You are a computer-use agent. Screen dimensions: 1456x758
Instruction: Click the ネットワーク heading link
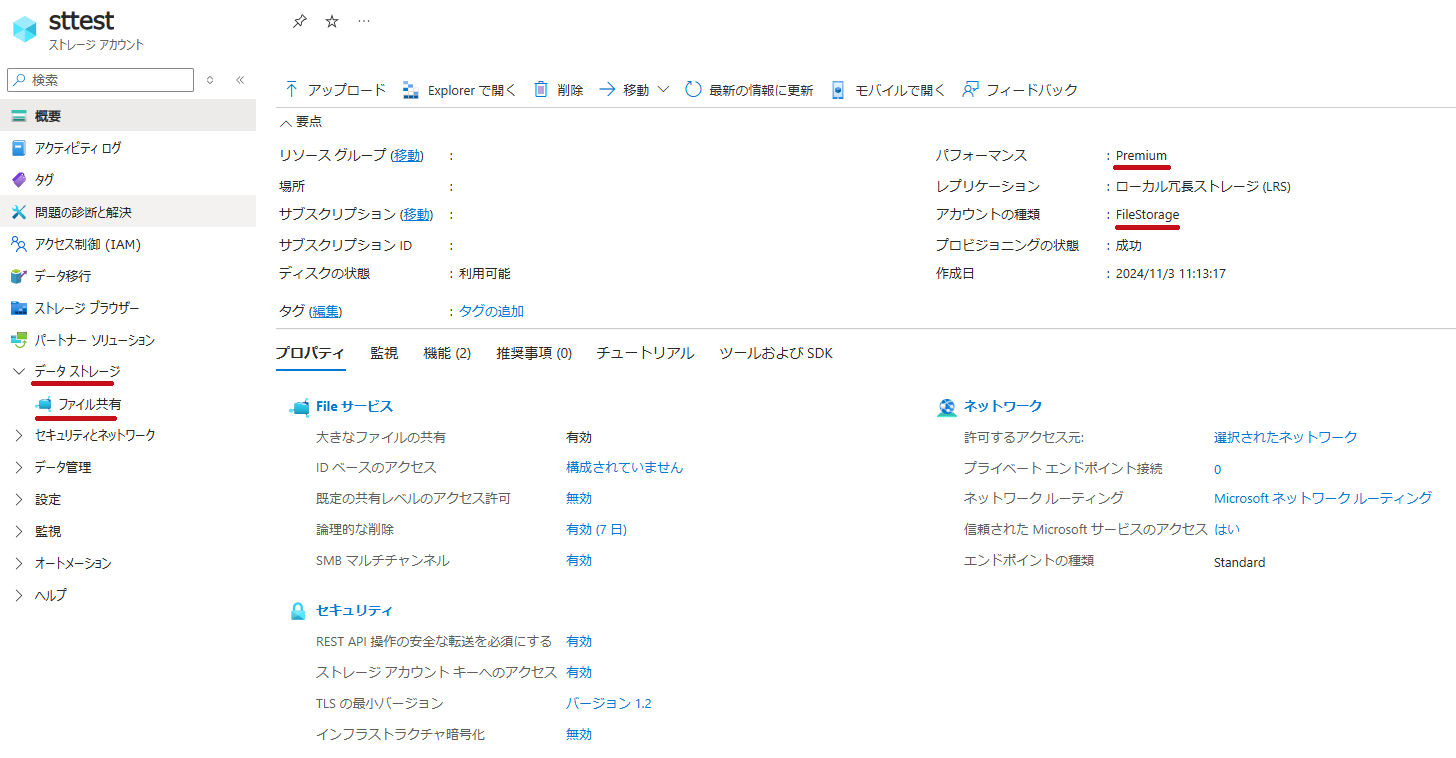1003,406
